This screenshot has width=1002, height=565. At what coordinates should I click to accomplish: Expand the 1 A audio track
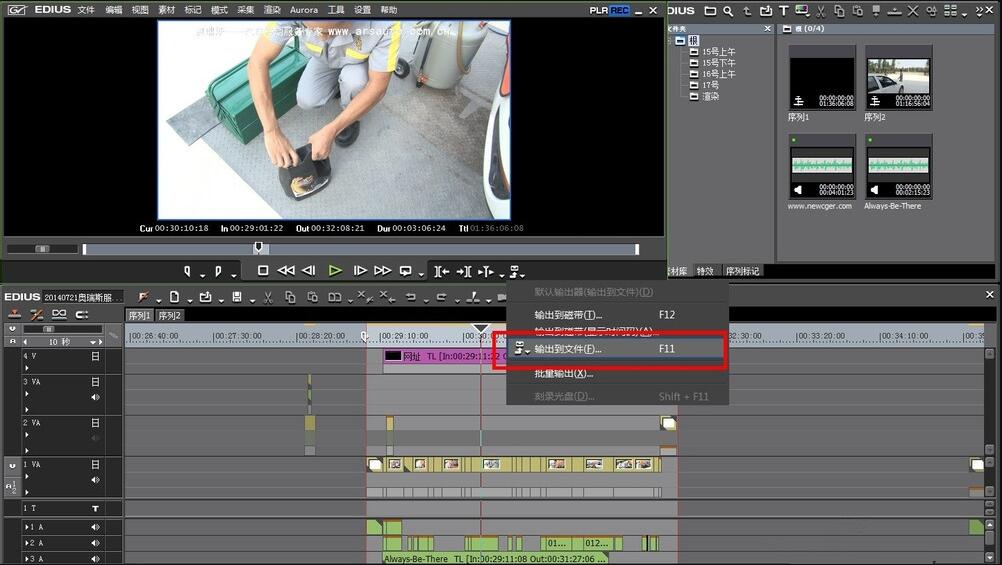coord(26,527)
